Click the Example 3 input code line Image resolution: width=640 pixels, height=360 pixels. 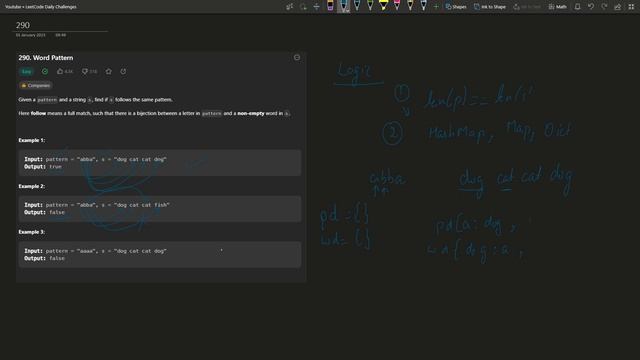[x=96, y=251]
